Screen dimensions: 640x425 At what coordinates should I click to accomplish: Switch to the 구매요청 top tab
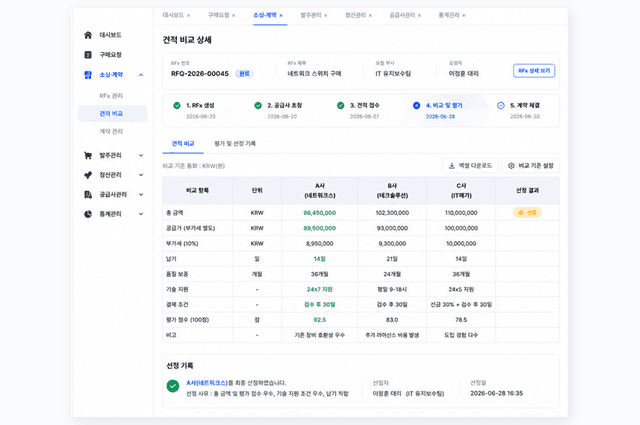pyautogui.click(x=218, y=15)
